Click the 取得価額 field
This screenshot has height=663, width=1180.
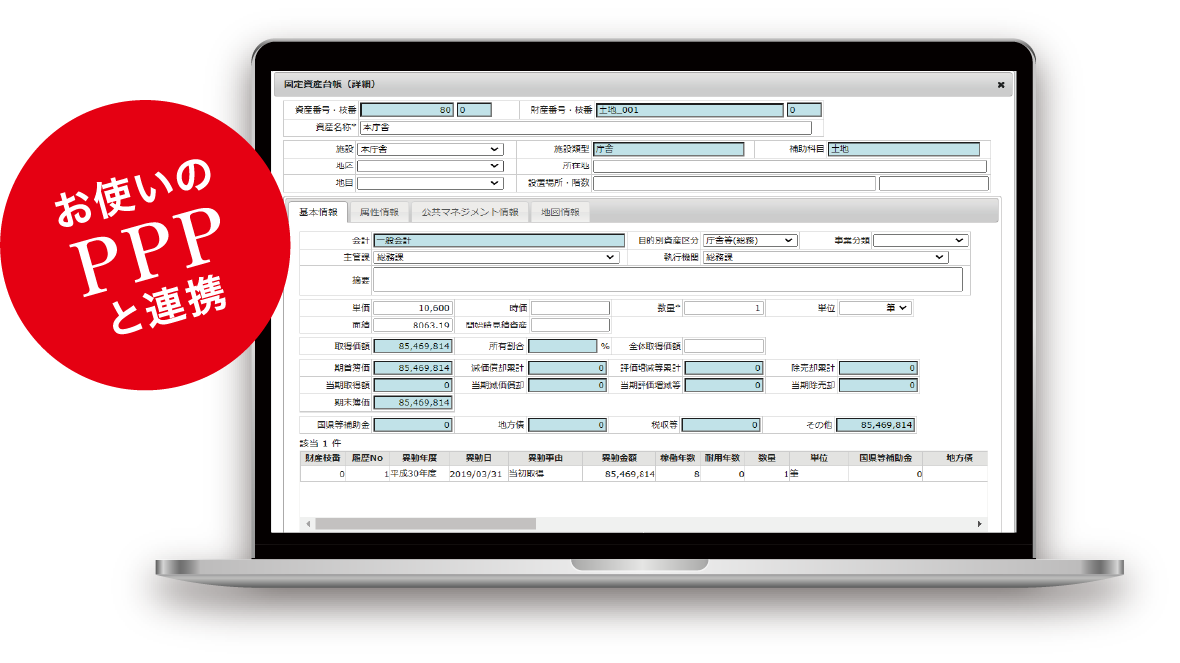(x=412, y=346)
